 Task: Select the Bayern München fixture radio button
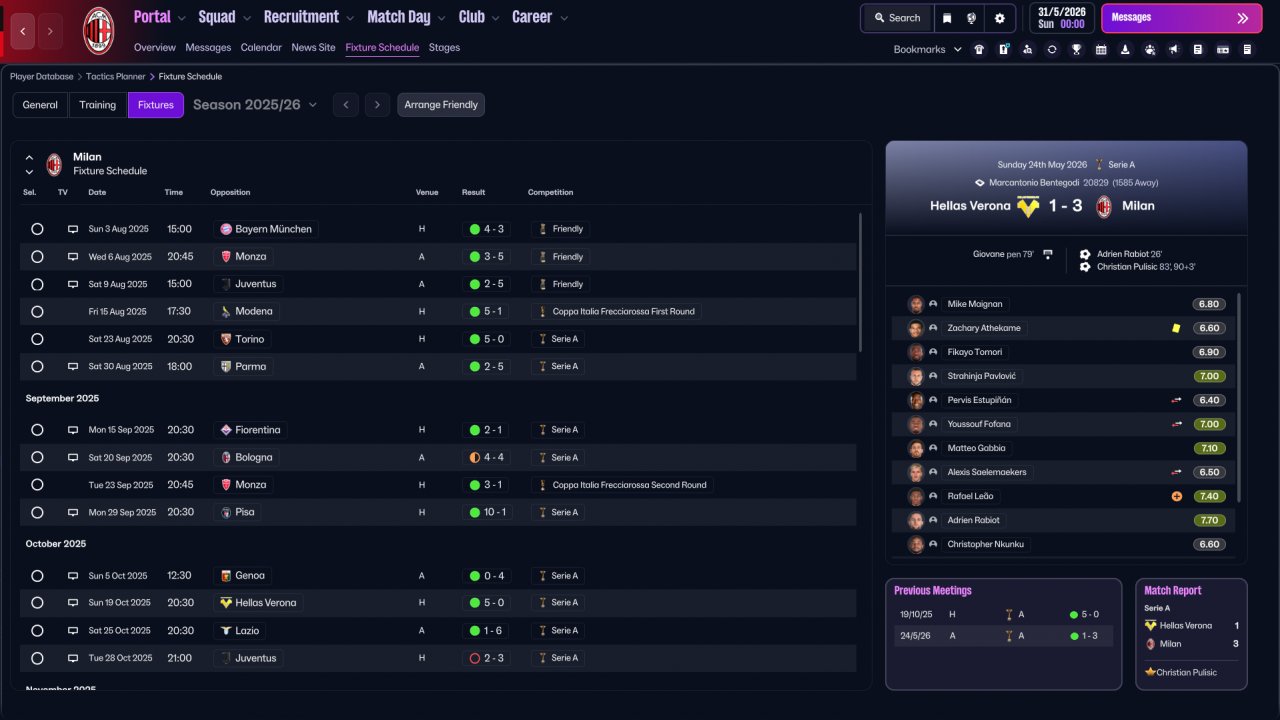pos(37,229)
